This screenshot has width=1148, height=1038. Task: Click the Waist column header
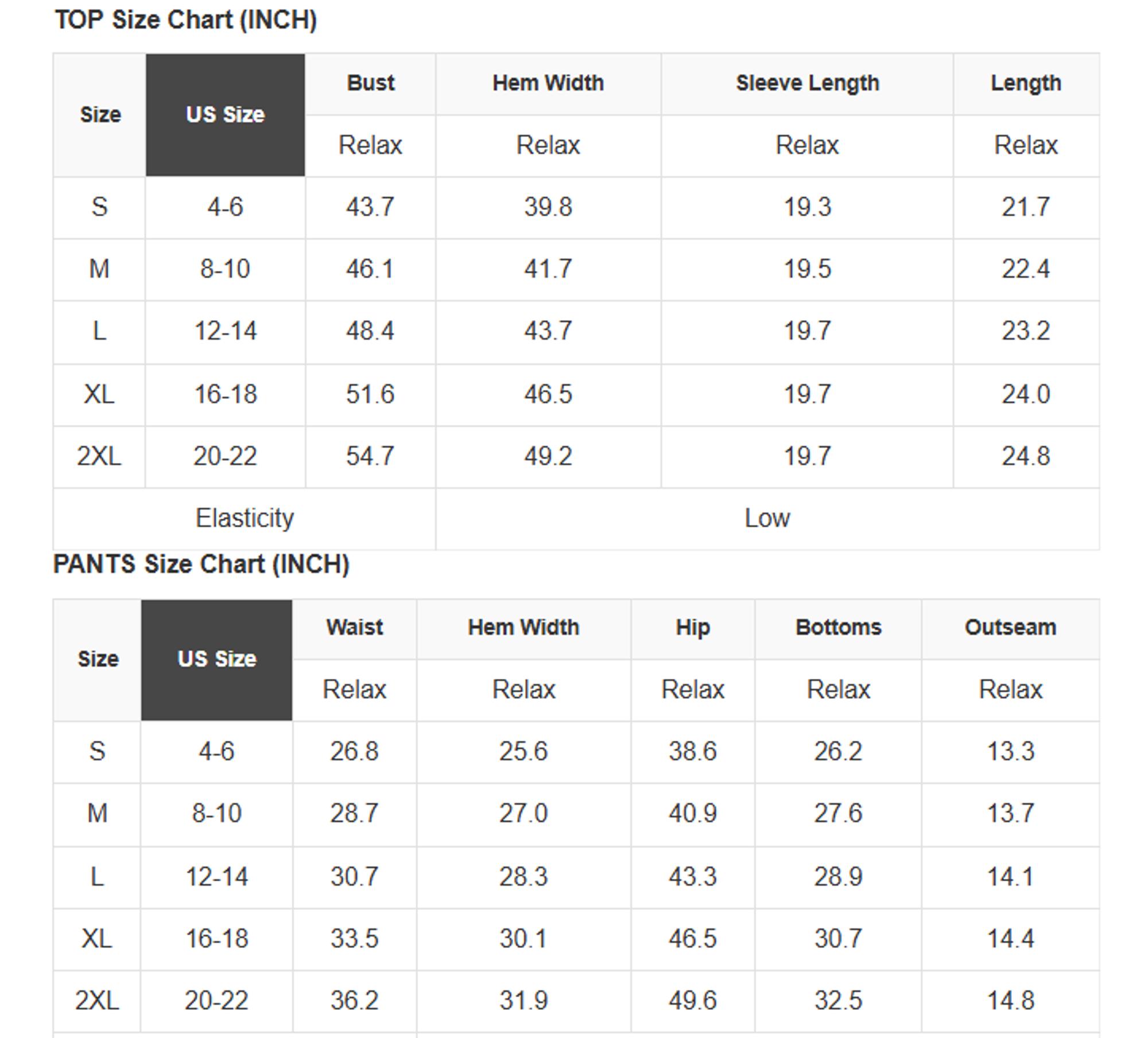coord(355,627)
